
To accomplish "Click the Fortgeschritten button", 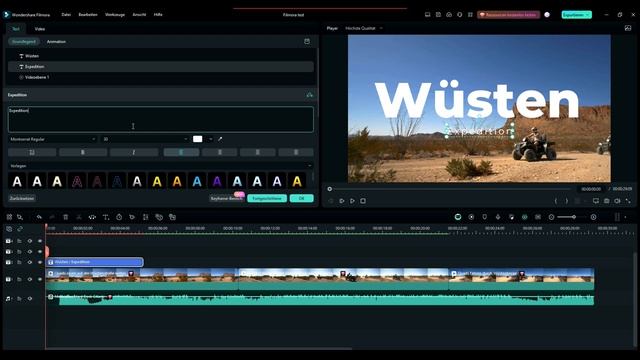I will (x=267, y=198).
